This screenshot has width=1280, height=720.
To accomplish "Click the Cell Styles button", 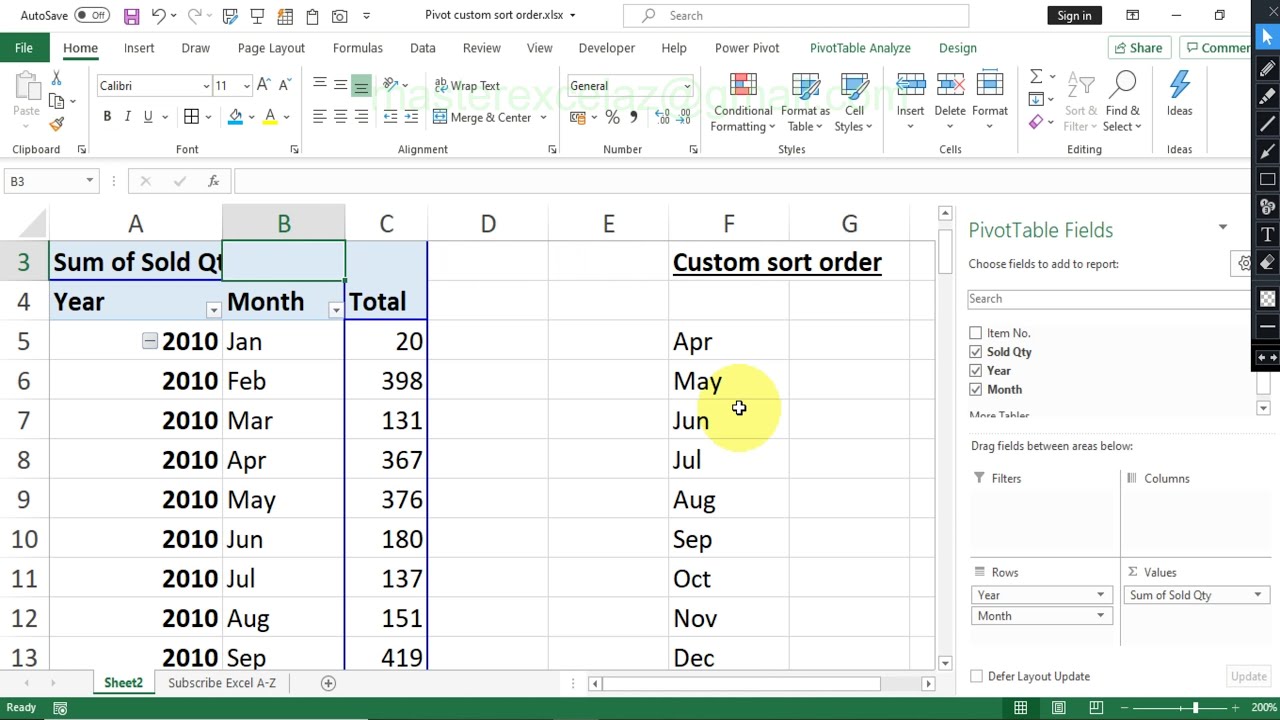I will tap(853, 102).
